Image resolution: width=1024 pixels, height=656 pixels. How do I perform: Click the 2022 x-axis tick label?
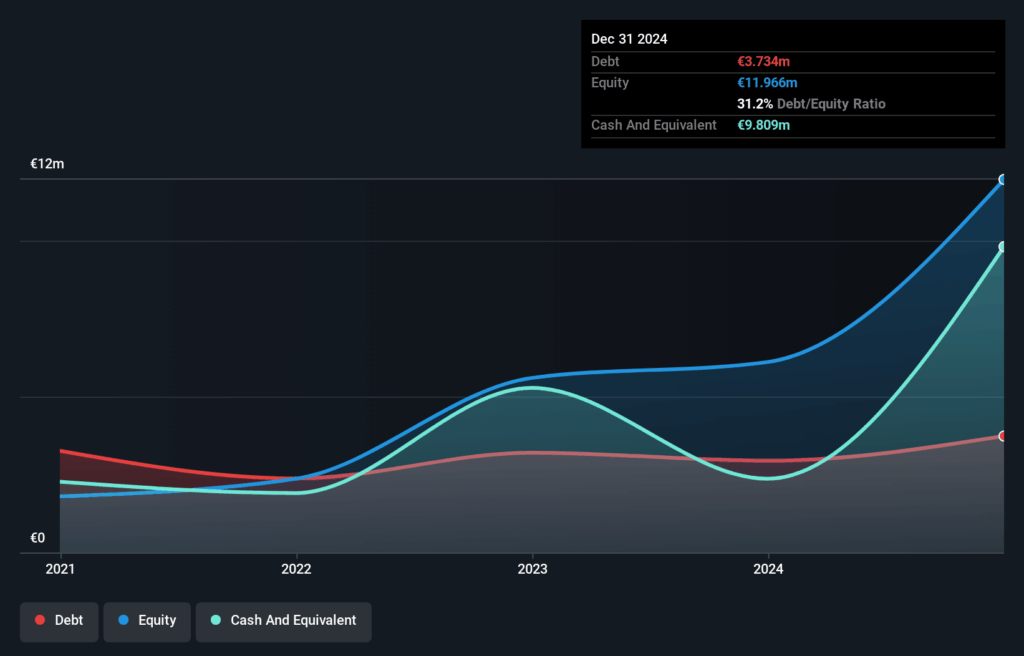(297, 570)
